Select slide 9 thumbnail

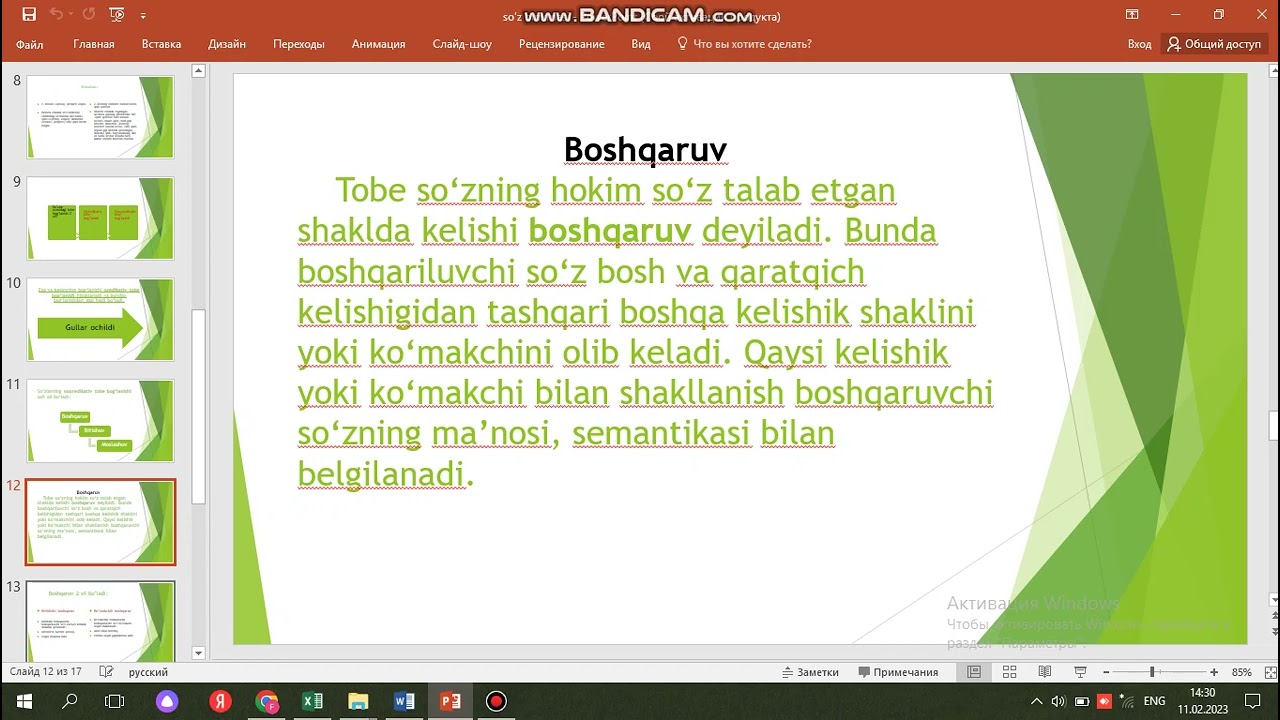tap(100, 218)
